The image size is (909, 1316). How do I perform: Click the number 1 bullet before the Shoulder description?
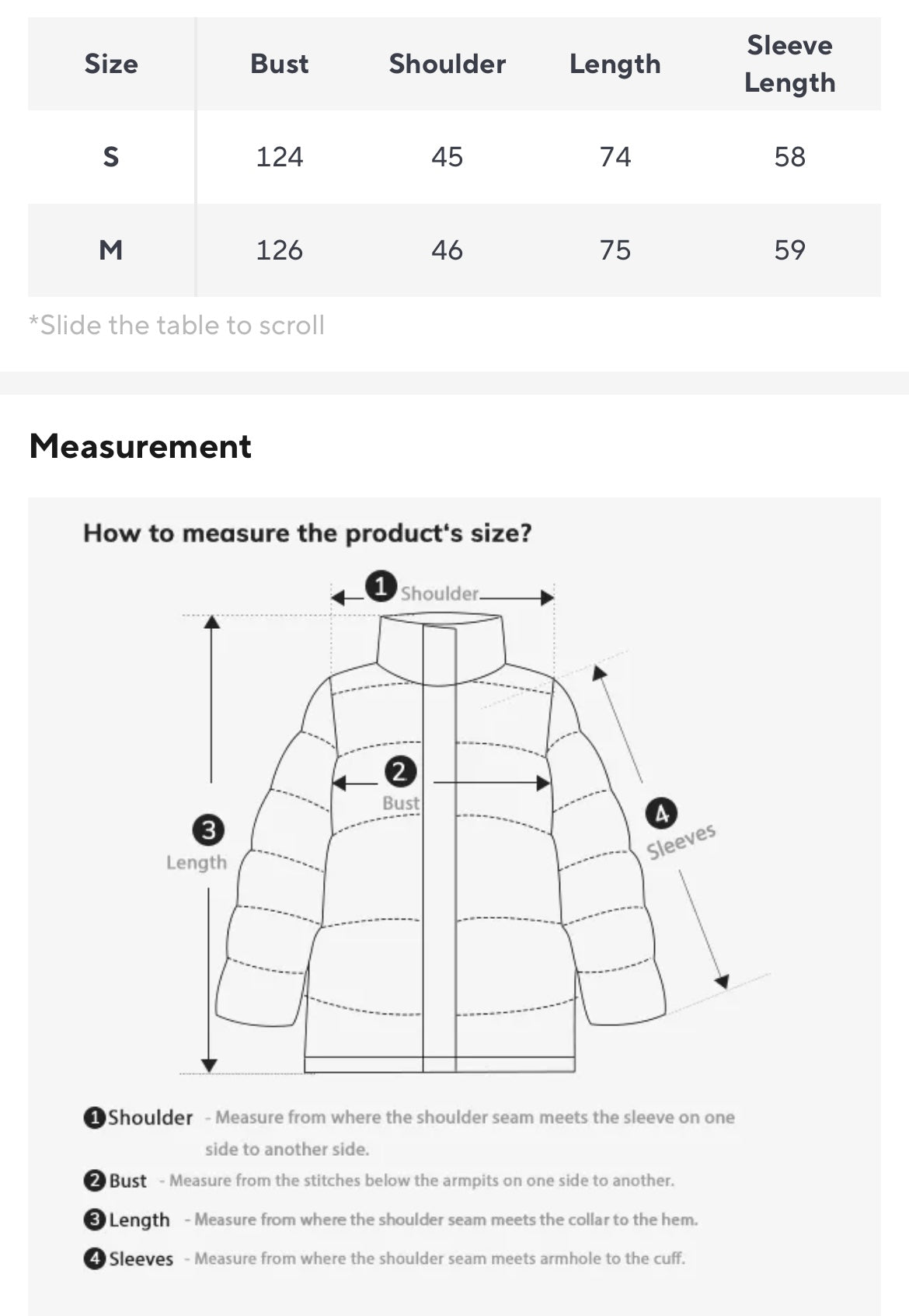tap(94, 1118)
